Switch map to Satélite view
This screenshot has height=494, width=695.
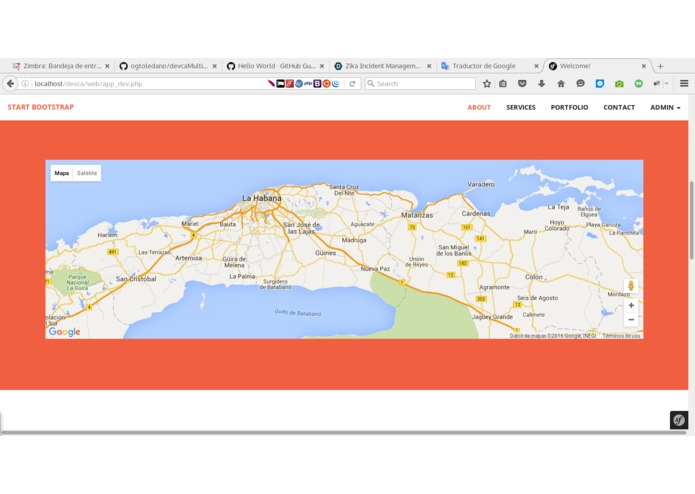click(x=87, y=173)
